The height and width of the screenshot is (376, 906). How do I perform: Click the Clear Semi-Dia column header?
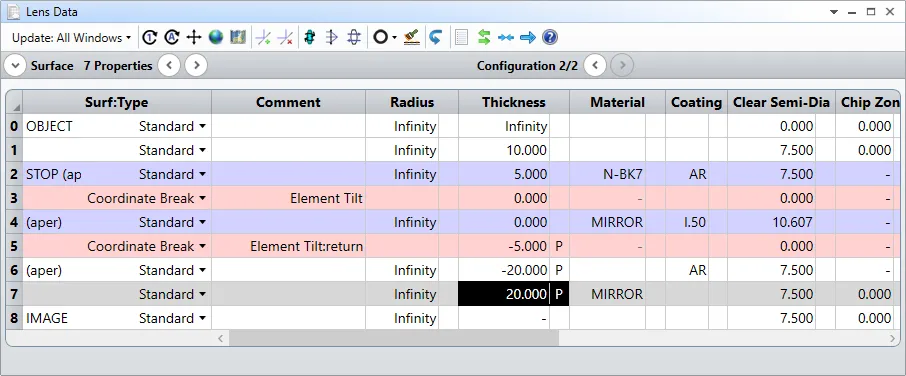[781, 102]
